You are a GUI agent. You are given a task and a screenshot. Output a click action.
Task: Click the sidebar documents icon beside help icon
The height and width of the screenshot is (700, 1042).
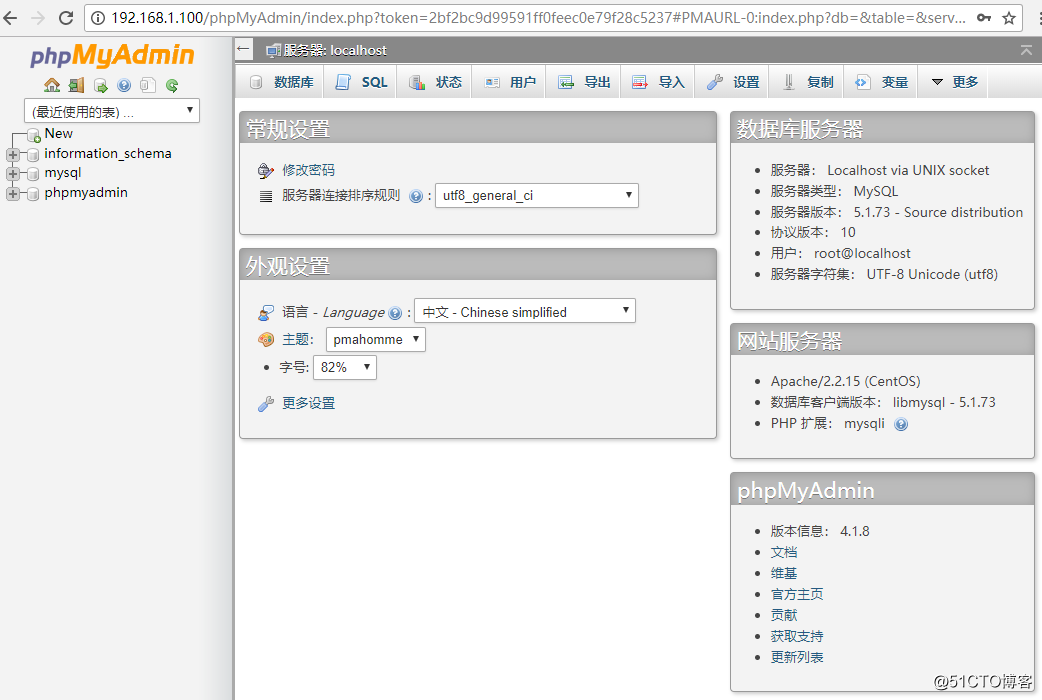(x=148, y=85)
